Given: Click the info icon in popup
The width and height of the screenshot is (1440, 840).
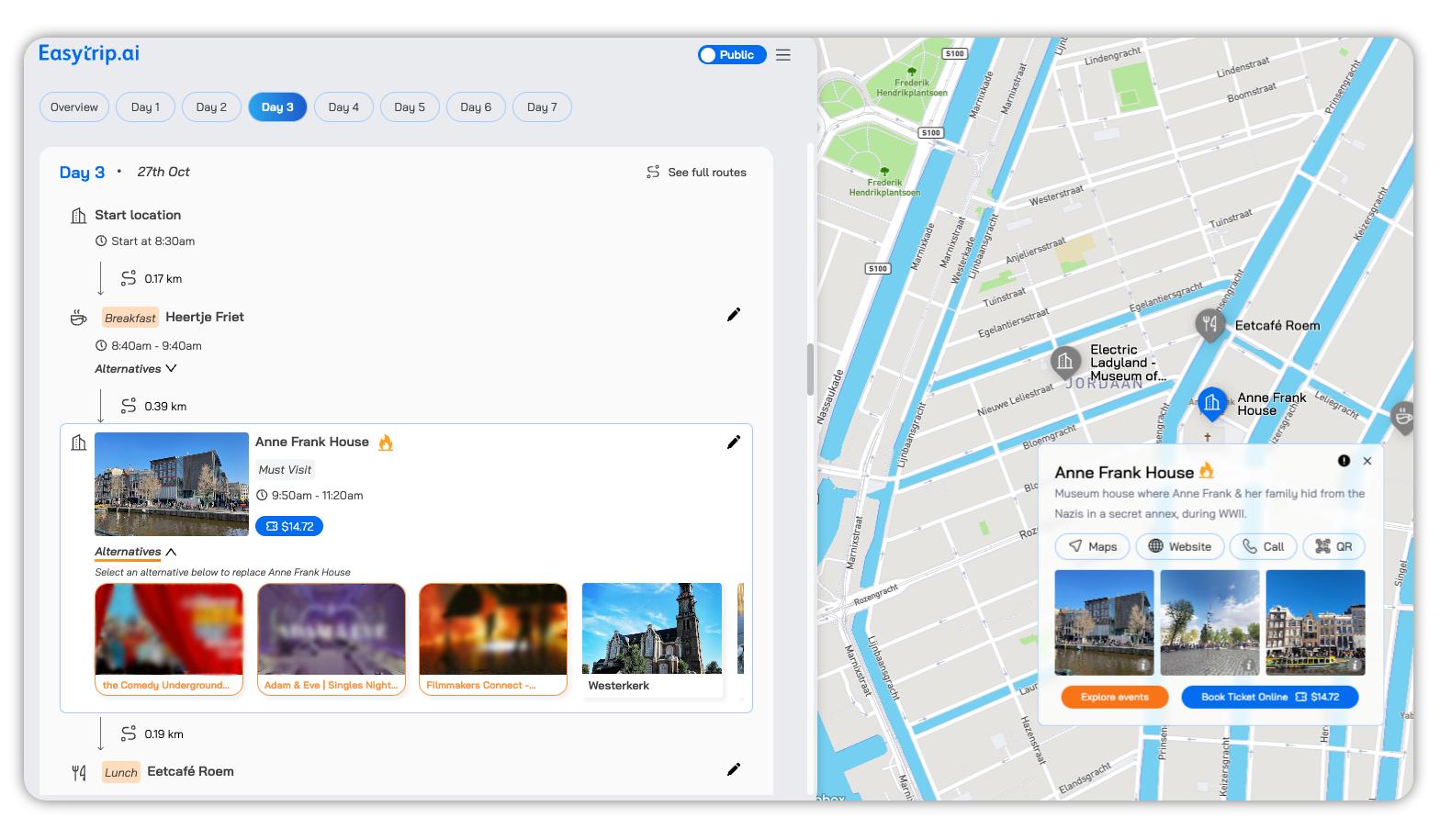Looking at the screenshot, I should (1344, 461).
